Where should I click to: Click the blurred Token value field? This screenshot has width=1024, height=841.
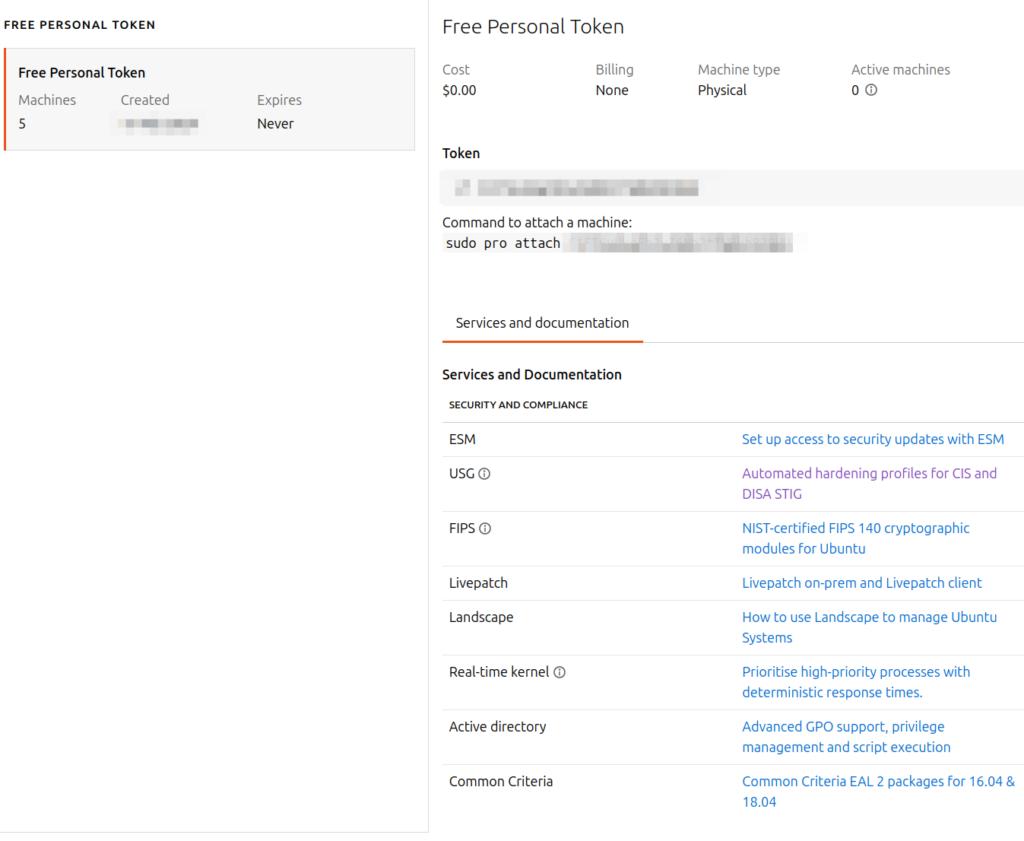tap(733, 188)
